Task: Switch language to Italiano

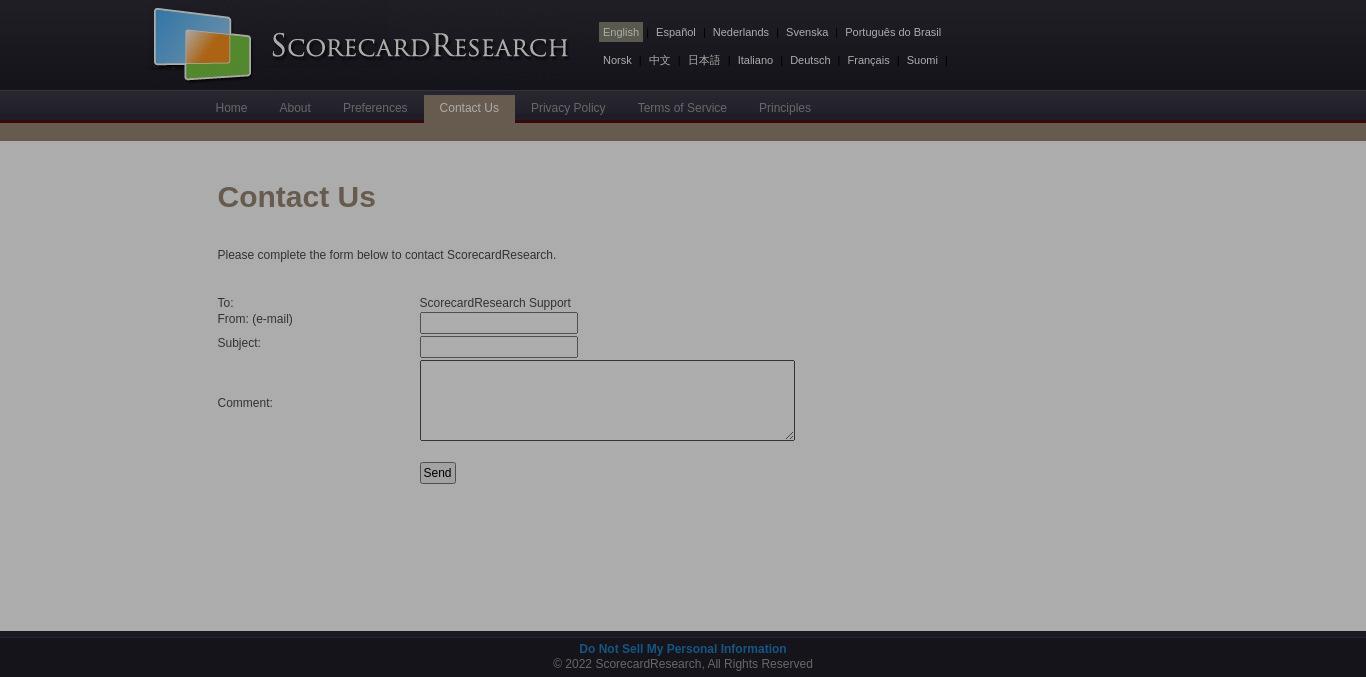Action: tap(755, 60)
